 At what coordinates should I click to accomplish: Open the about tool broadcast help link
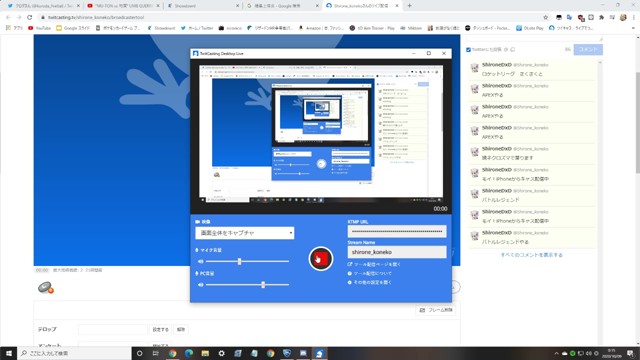tap(369, 273)
